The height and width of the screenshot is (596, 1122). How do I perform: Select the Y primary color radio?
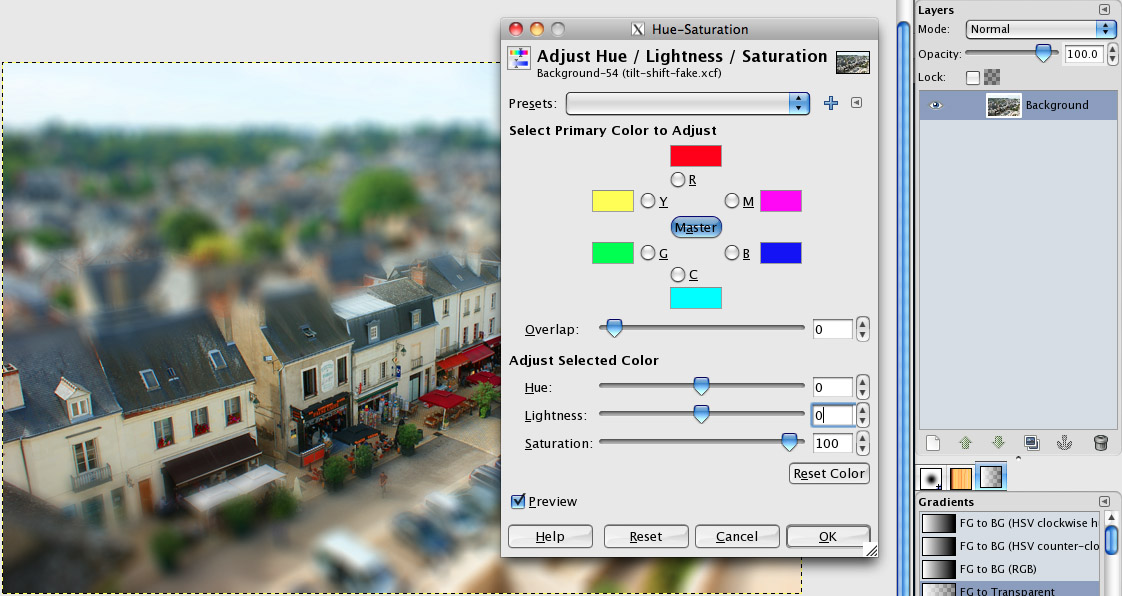pyautogui.click(x=648, y=201)
